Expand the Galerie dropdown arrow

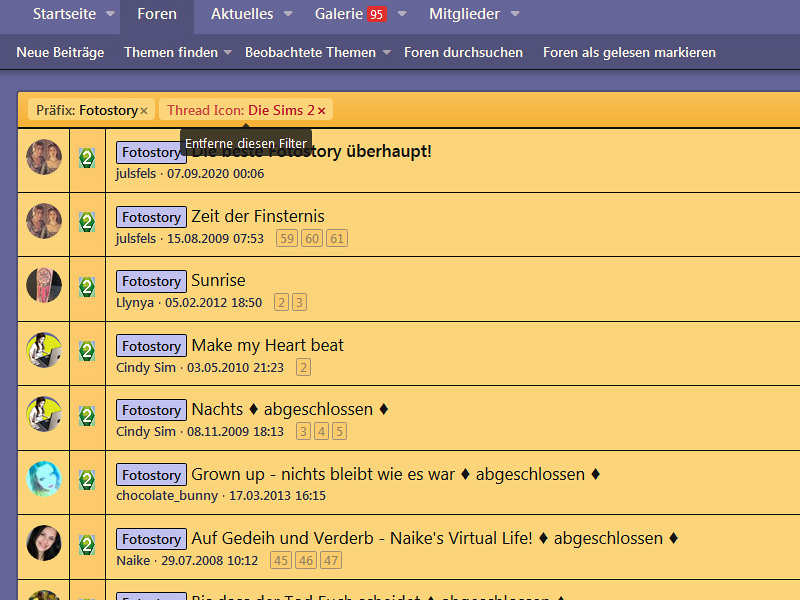(402, 14)
